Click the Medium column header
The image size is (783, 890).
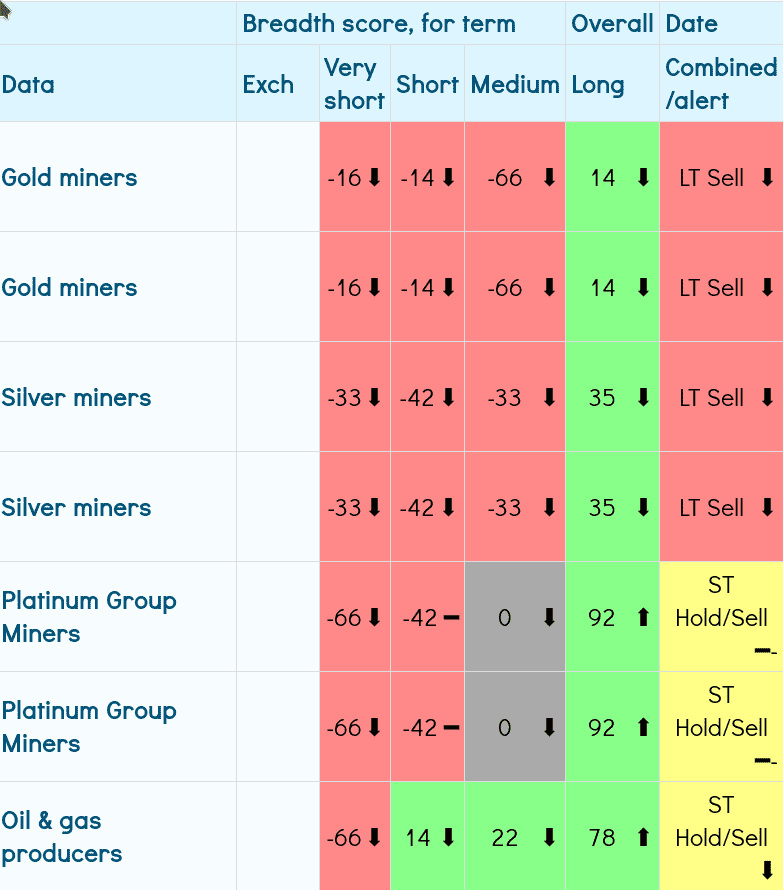coord(515,84)
